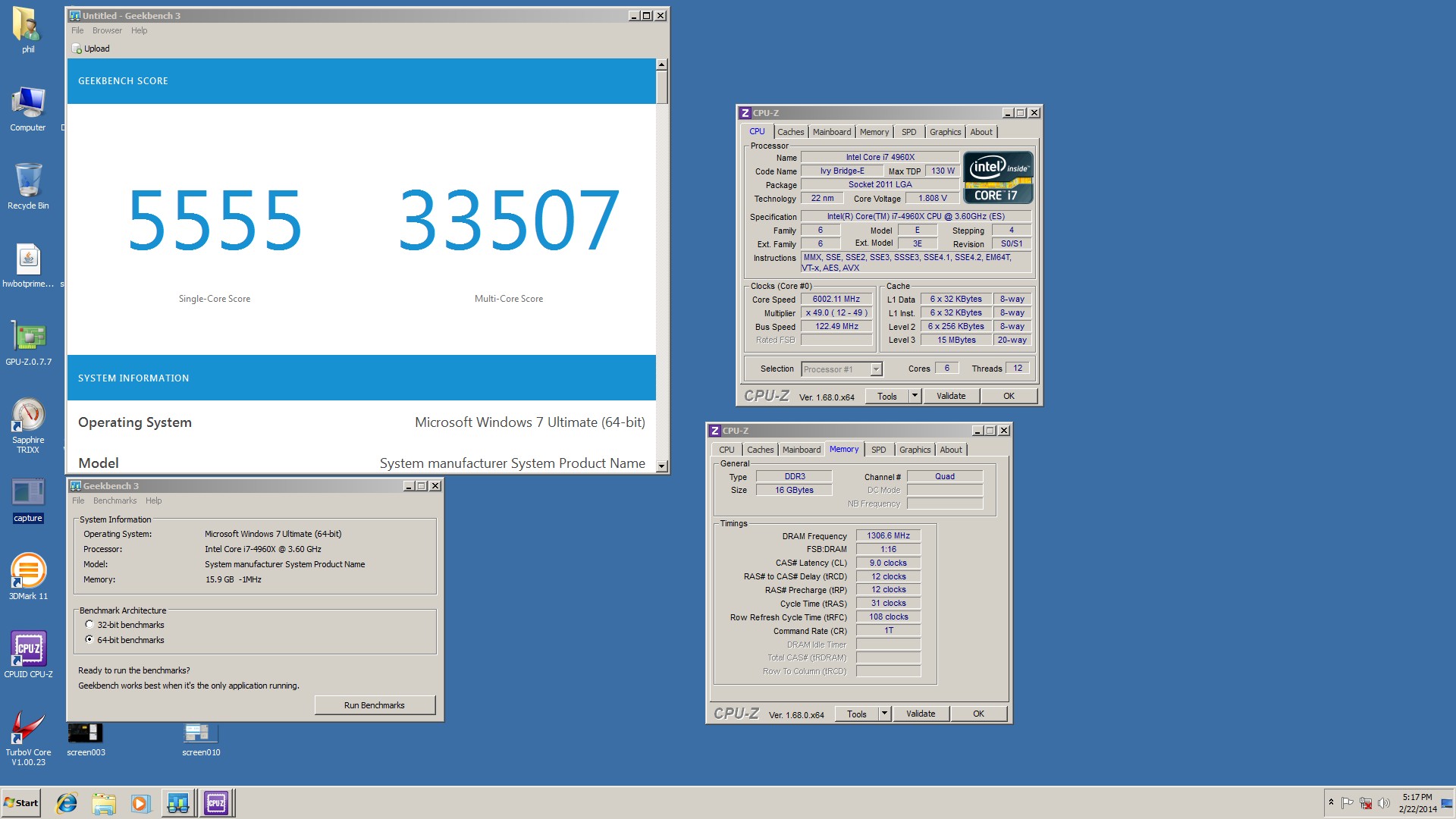This screenshot has width=1456, height=819.
Task: Click Tools button in lower CPU-Z window
Action: 857,714
